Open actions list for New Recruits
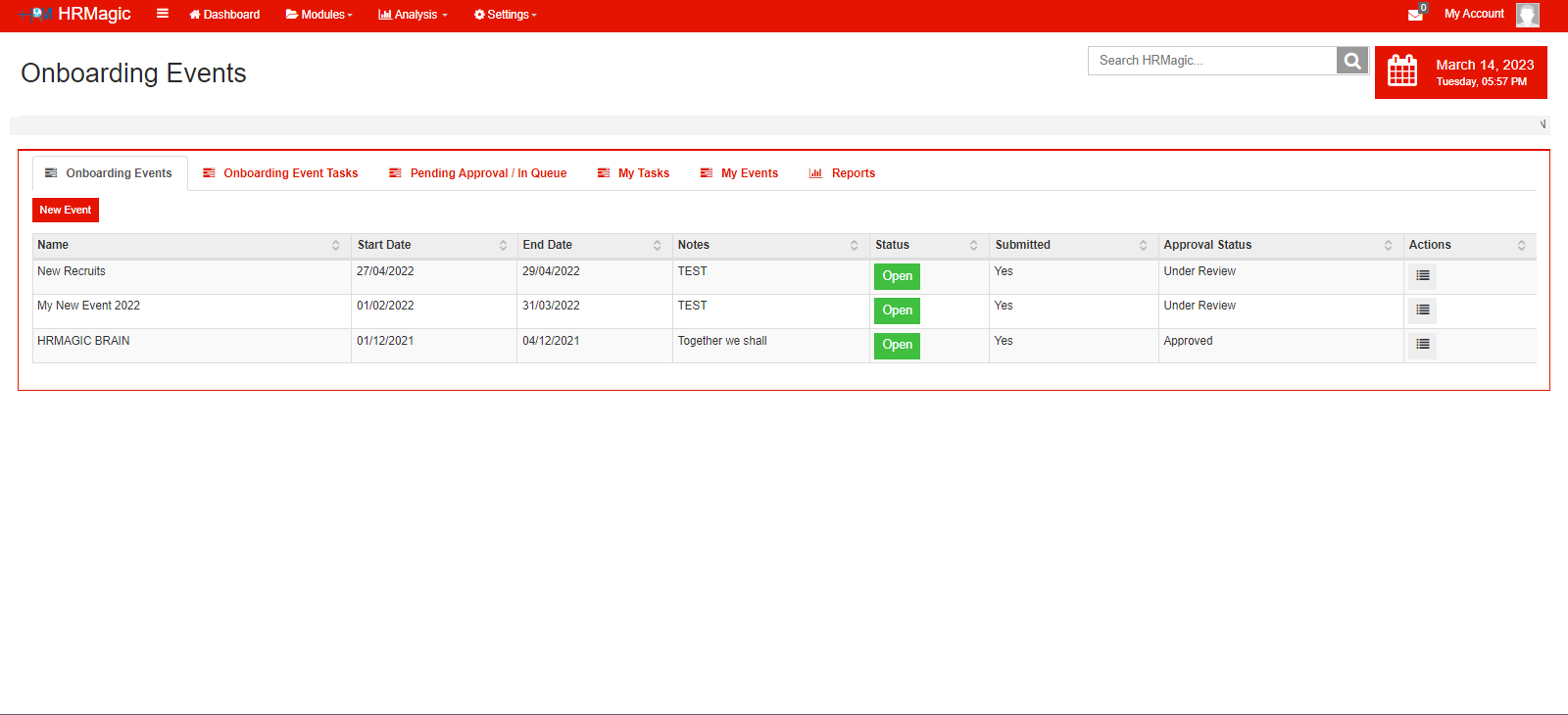1568x715 pixels. point(1422,276)
